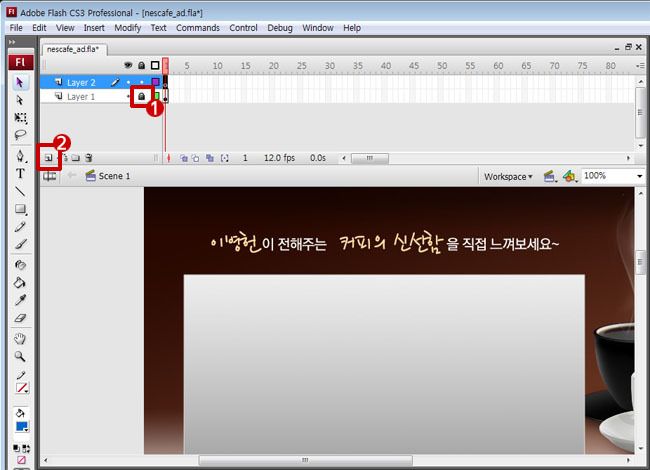Click the timeline horizontal scrollbar thumb
Viewport: 650px width, 470px height.
tap(370, 158)
